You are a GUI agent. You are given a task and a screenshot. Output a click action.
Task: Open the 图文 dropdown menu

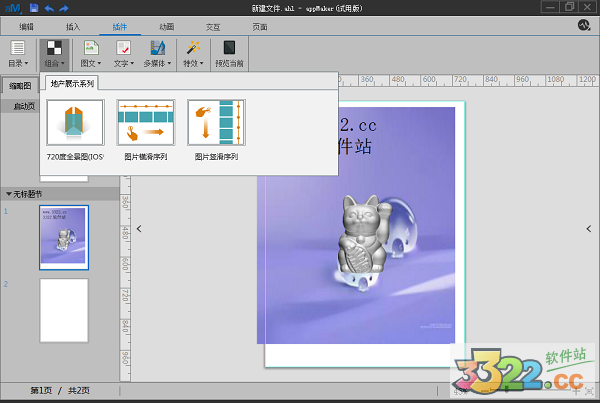coord(90,53)
